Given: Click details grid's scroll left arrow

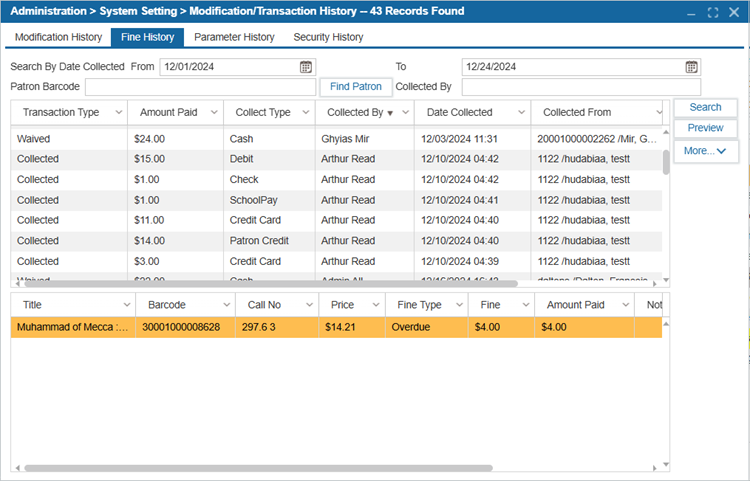Looking at the screenshot, I should (x=18, y=468).
